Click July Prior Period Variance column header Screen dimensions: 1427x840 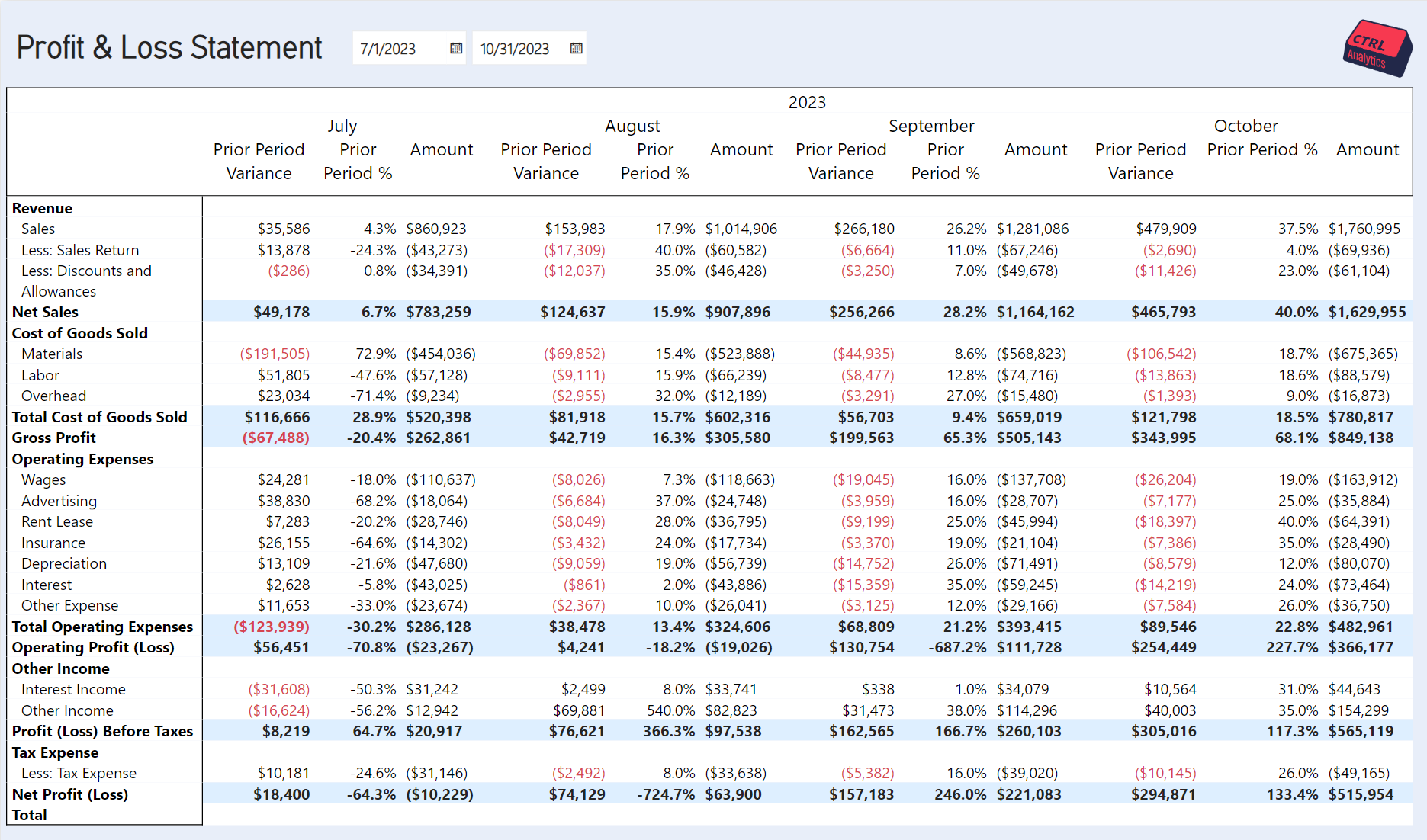[259, 161]
